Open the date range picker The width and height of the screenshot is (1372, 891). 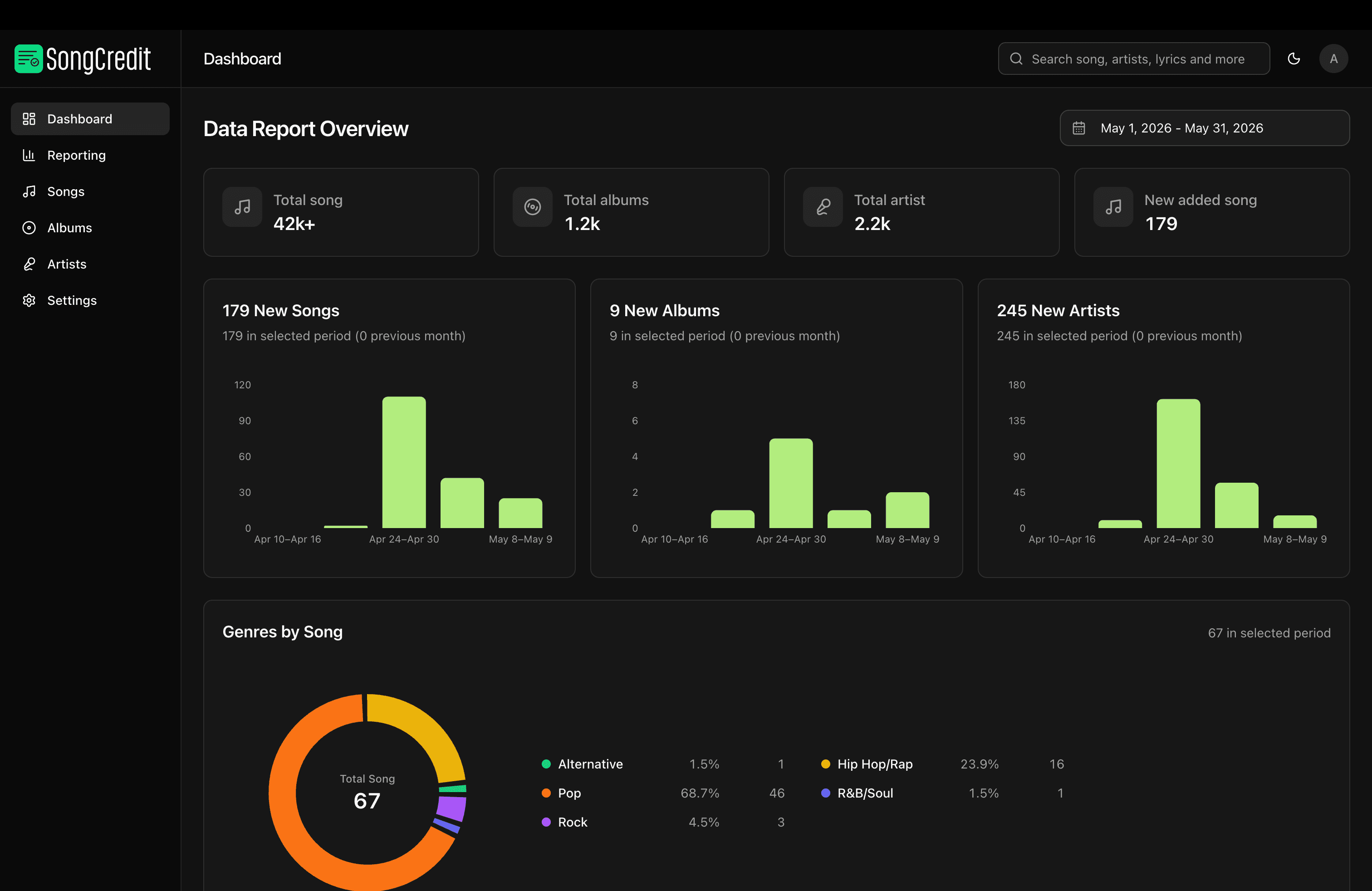1204,128
